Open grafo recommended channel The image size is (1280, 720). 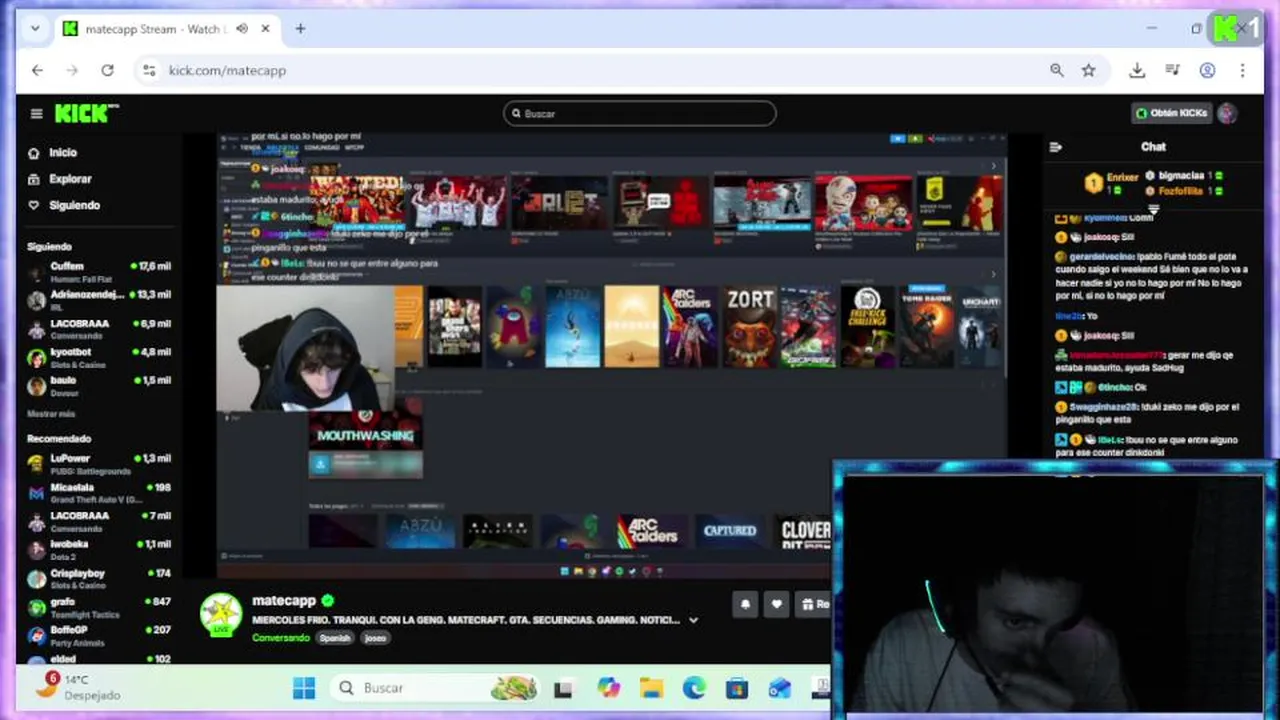coord(99,606)
